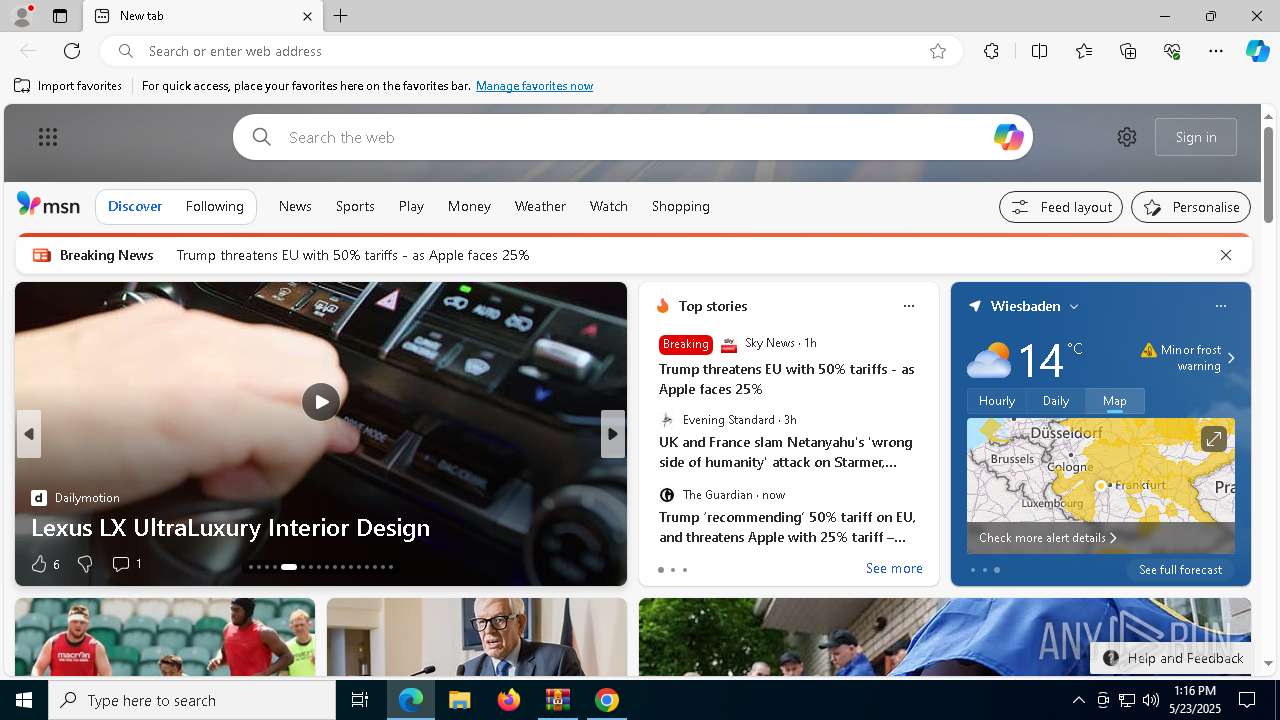The image size is (1280, 720).
Task: Open the Feed layout button
Action: [x=1061, y=207]
